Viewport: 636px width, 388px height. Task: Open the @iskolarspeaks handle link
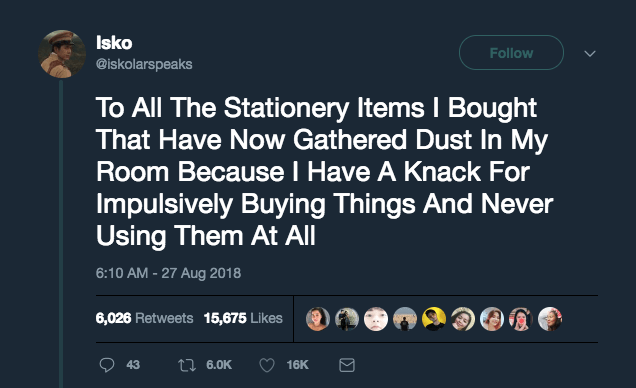tap(144, 64)
